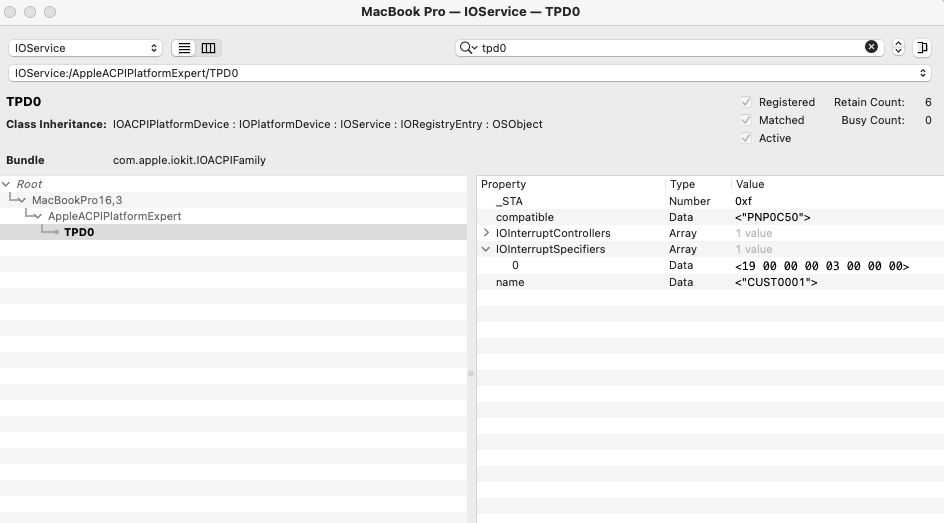The image size is (944, 523).
Task: Collapse the MacBookPro16,3 tree node
Action: click(22, 200)
